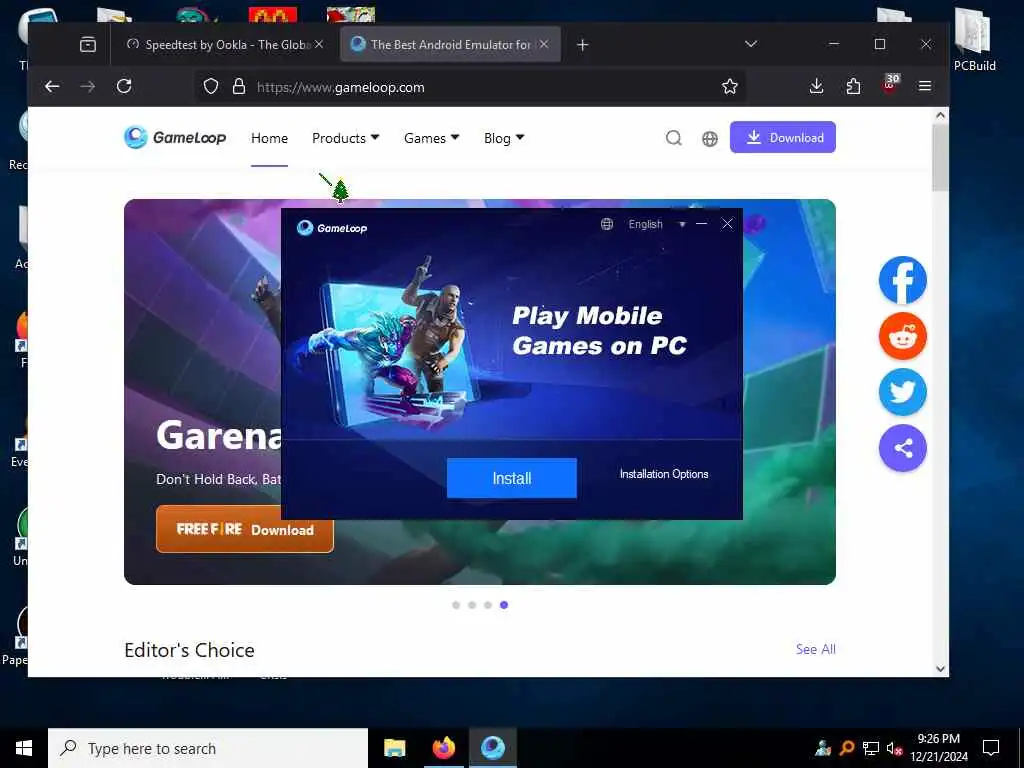Screen dimensions: 1024x768
Task: Share the page on Reddit
Action: click(903, 336)
